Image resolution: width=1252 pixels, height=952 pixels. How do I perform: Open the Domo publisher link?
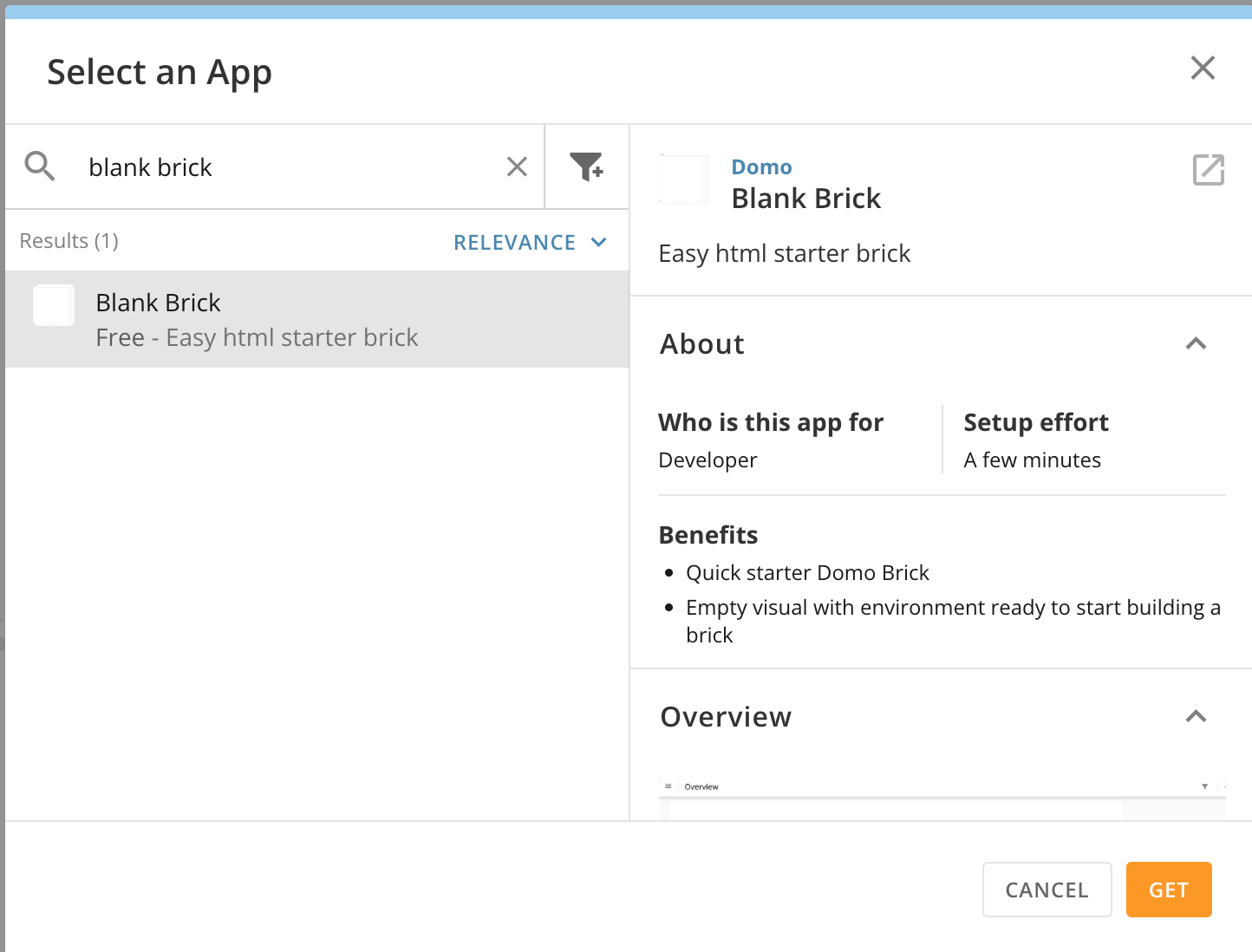[762, 166]
